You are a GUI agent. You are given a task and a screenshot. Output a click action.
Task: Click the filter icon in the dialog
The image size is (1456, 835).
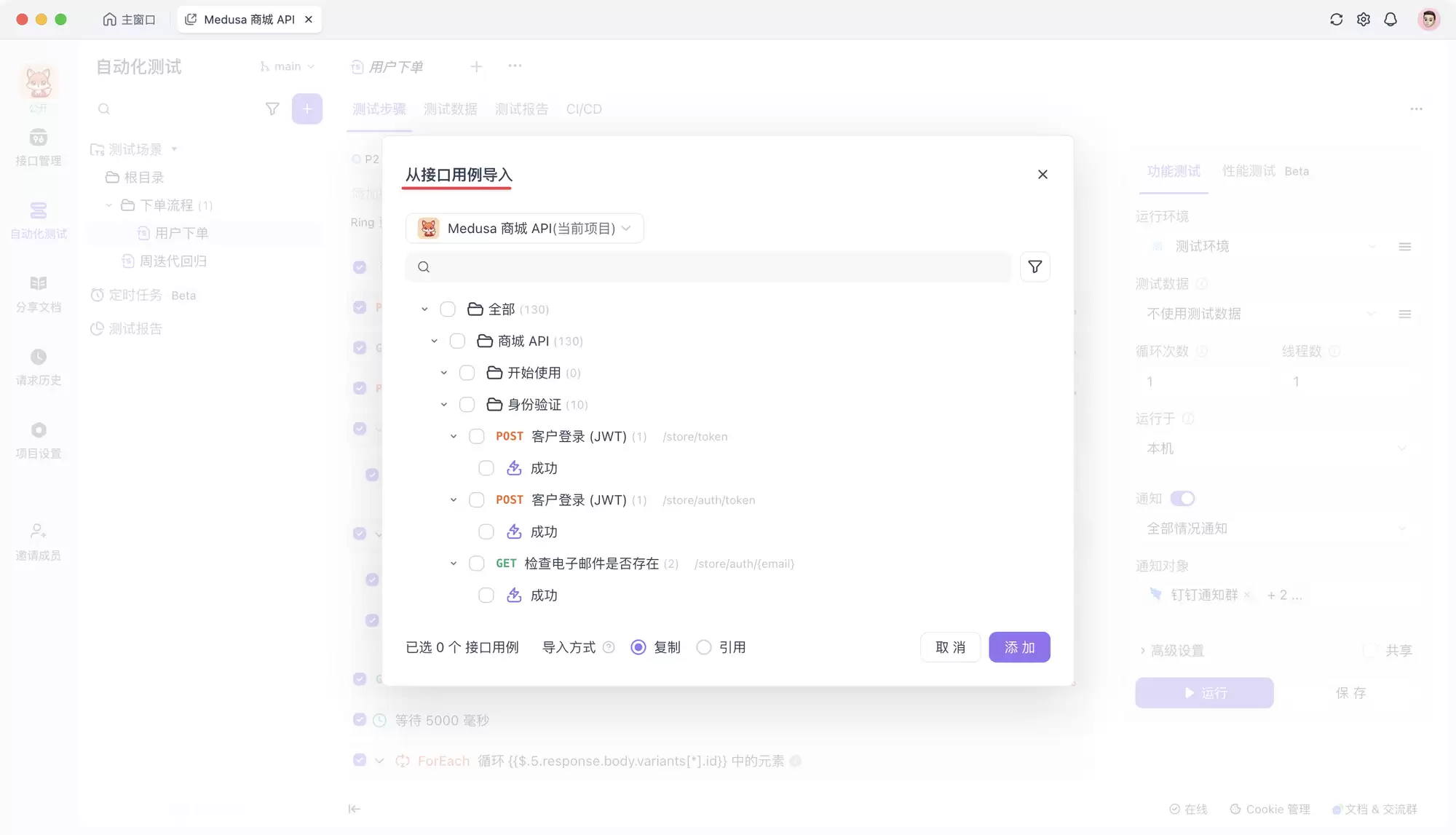[1034, 267]
